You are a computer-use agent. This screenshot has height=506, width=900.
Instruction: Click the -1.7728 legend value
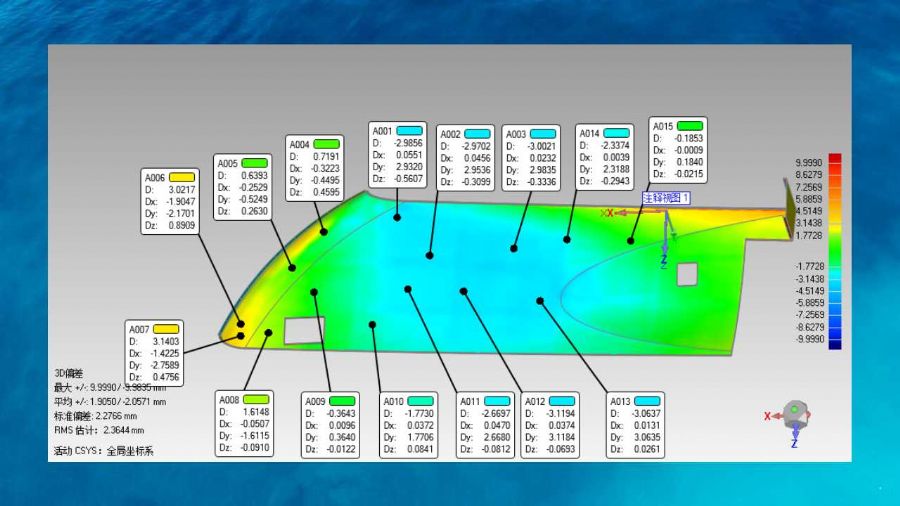(x=809, y=266)
